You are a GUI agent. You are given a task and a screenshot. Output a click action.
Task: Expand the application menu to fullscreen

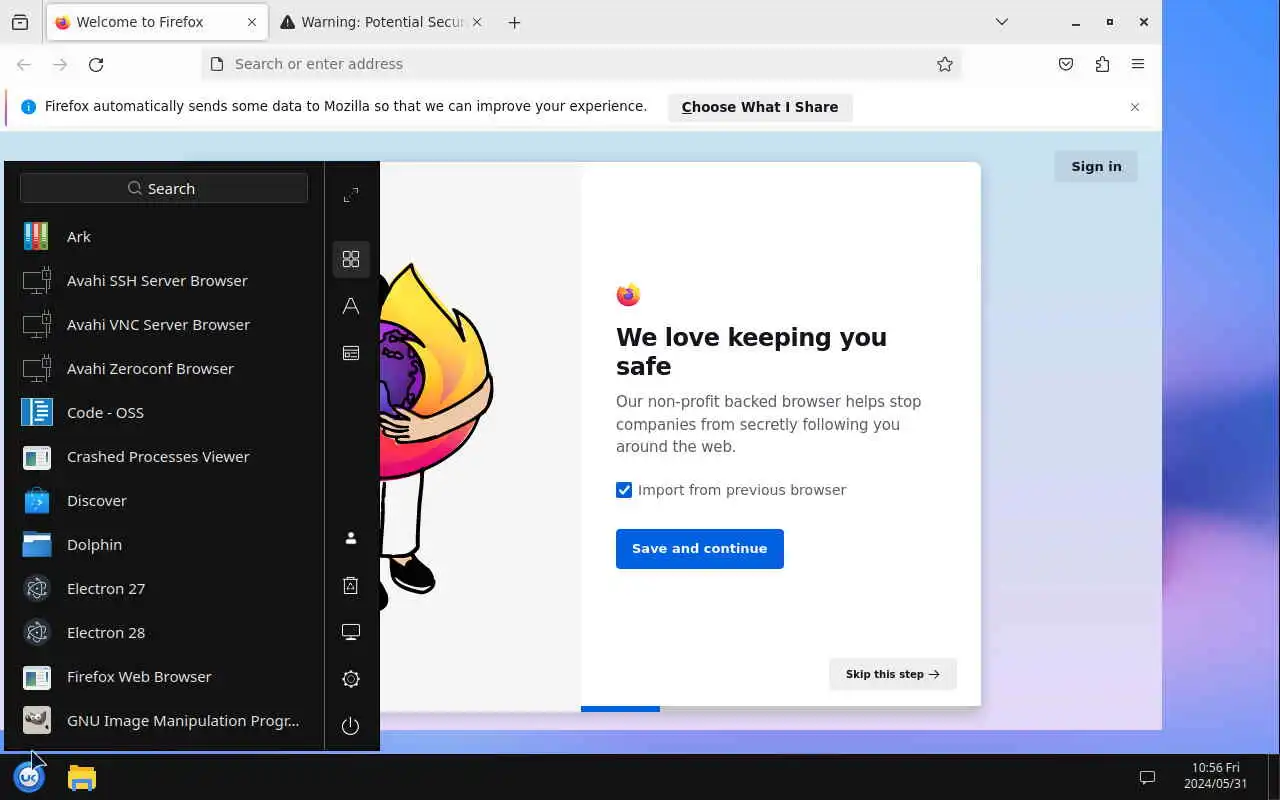coord(351,195)
